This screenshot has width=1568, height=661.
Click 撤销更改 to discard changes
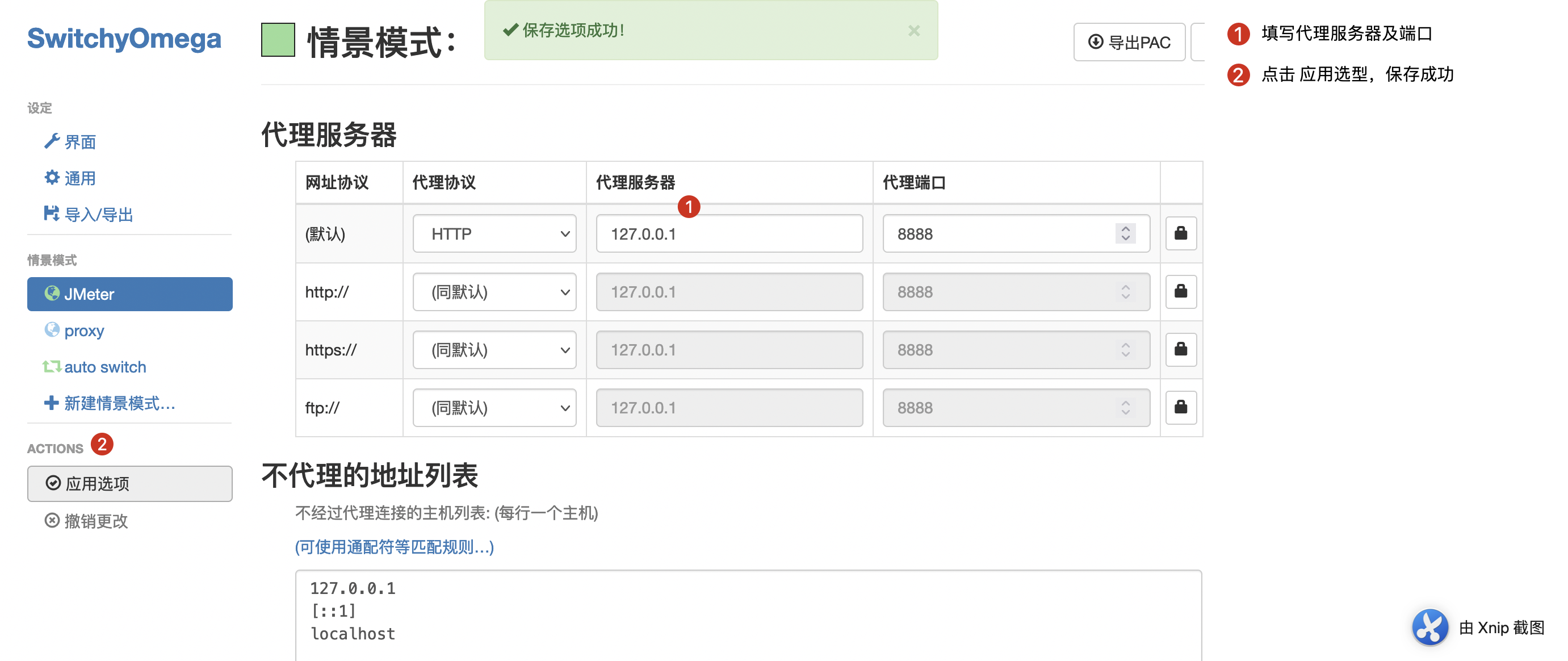click(x=95, y=521)
